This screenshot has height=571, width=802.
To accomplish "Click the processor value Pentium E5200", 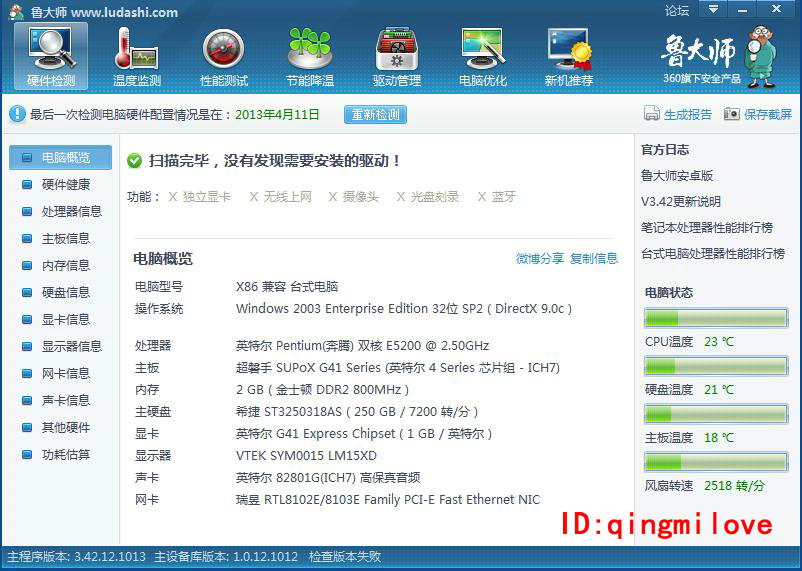I will point(362,346).
